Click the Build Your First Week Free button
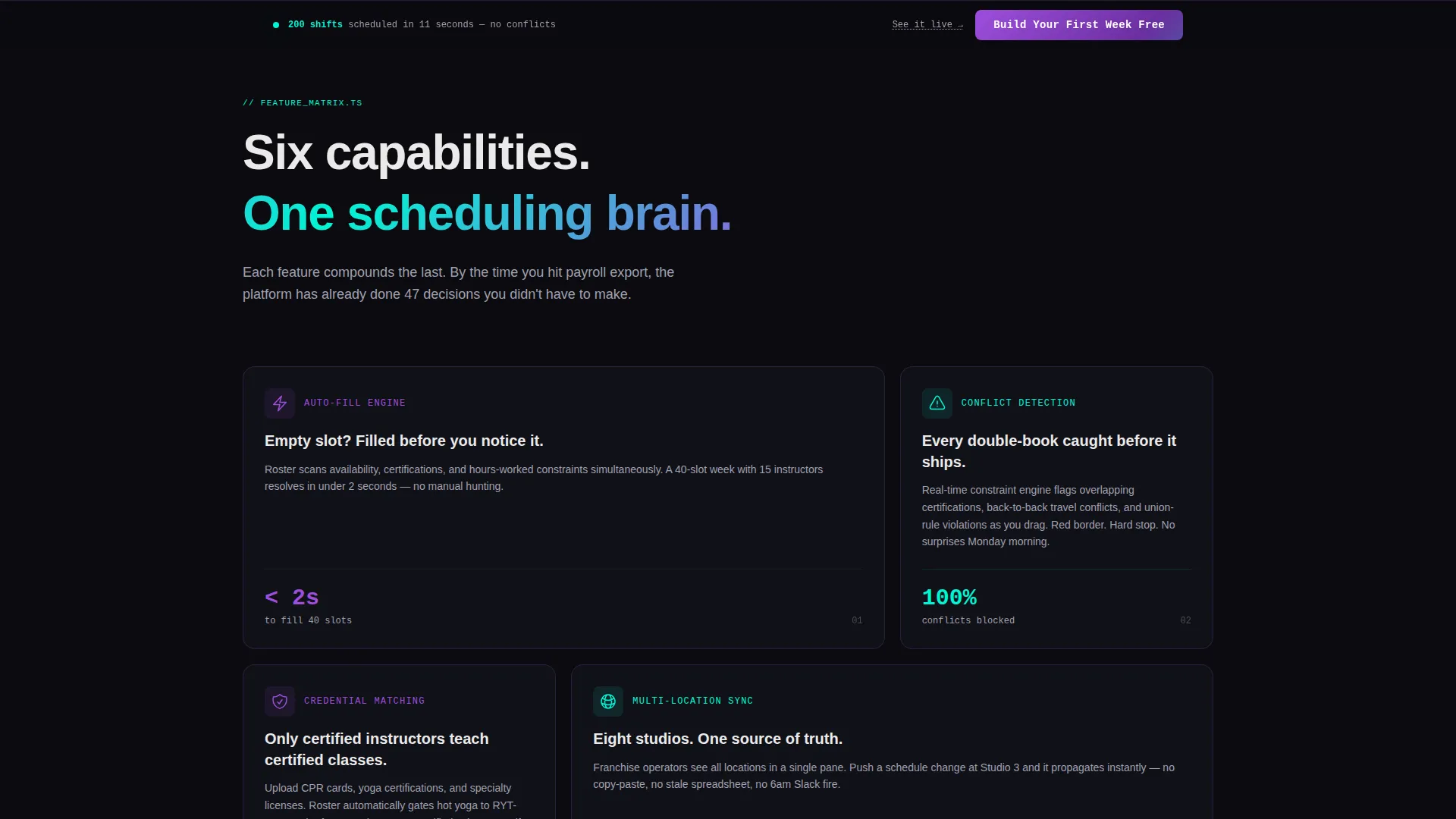Image resolution: width=1456 pixels, height=819 pixels. coord(1078,25)
